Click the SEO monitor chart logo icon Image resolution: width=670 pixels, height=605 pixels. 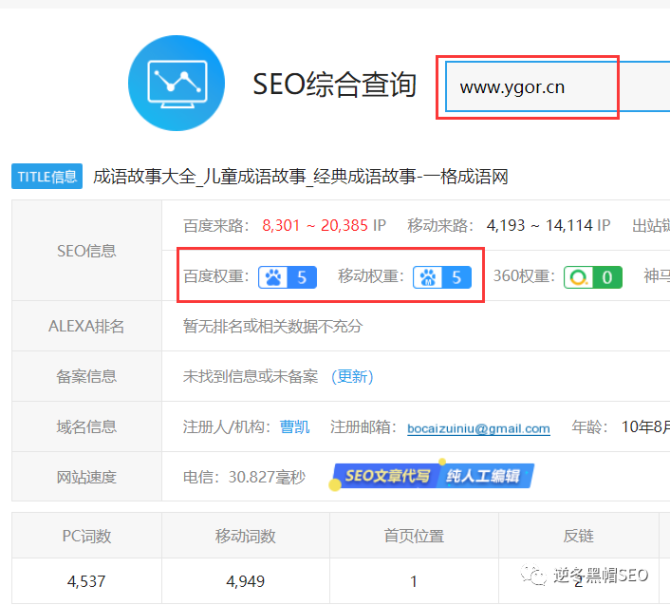(176, 83)
